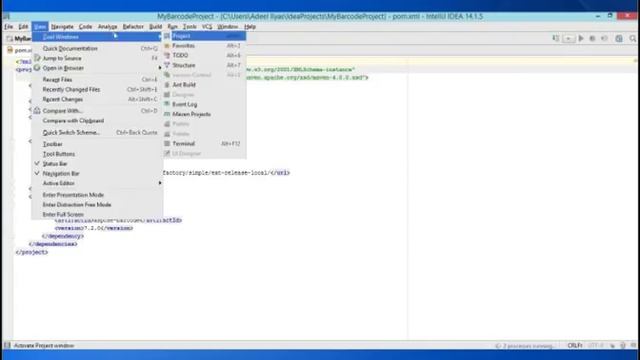This screenshot has width=640, height=360.
Task: Open the Refactor menu
Action: pos(133,27)
